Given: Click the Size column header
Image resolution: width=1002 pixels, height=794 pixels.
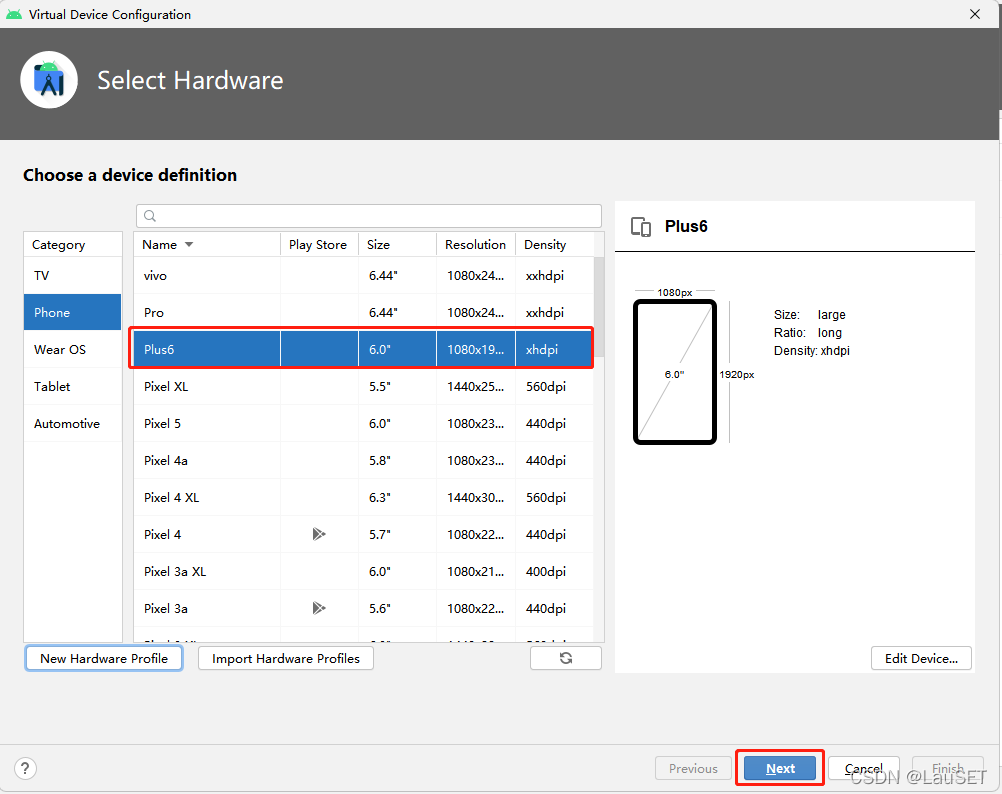Looking at the screenshot, I should [x=397, y=245].
